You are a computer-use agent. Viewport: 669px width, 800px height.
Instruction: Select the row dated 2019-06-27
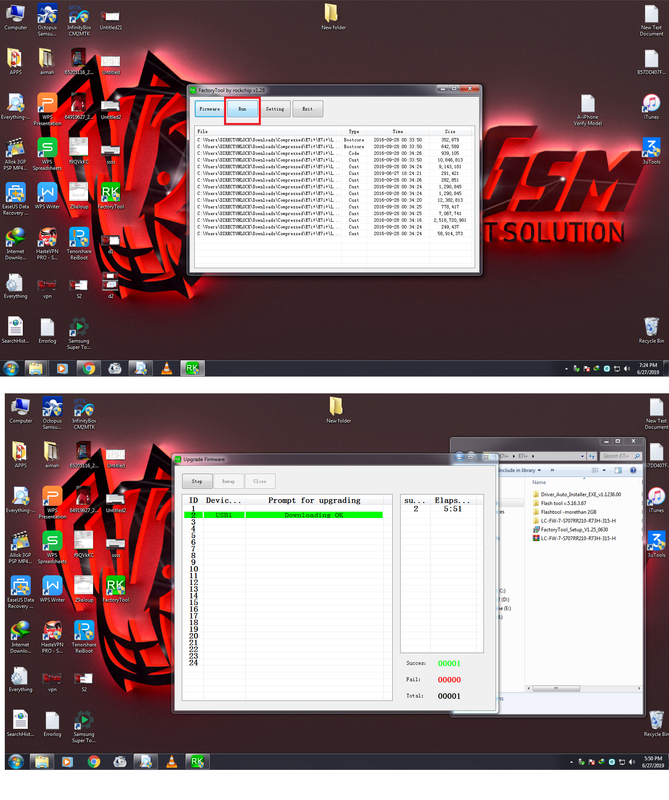pos(334,173)
